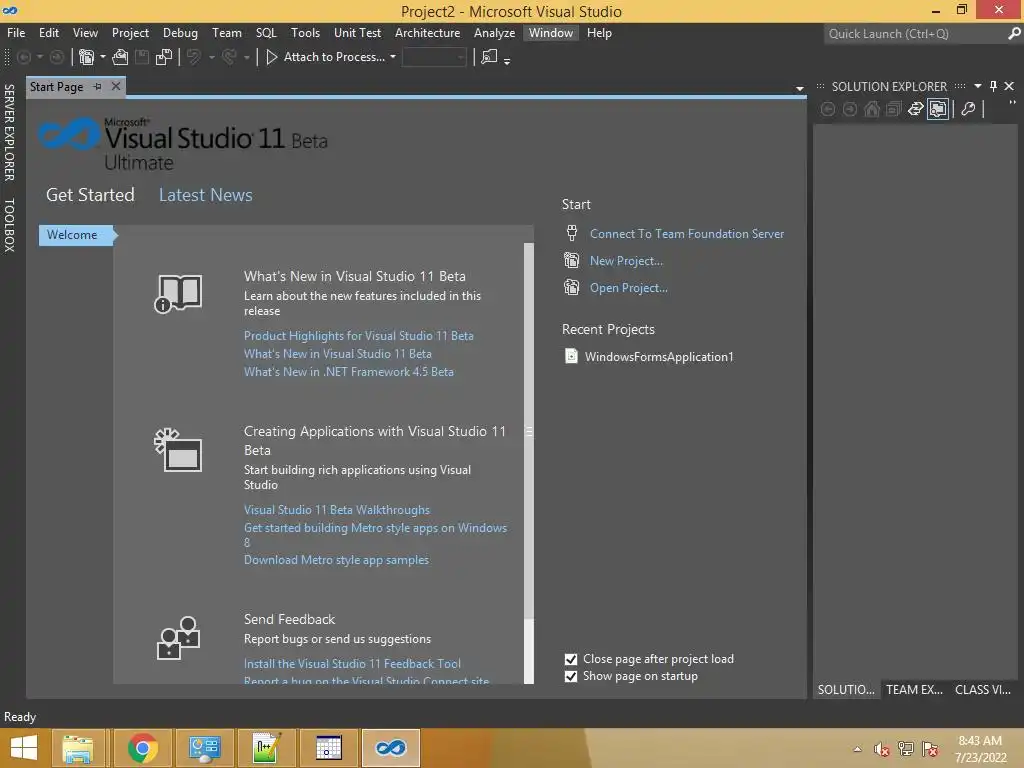Uncheck Show page on startup
This screenshot has height=768, width=1024.
click(571, 677)
